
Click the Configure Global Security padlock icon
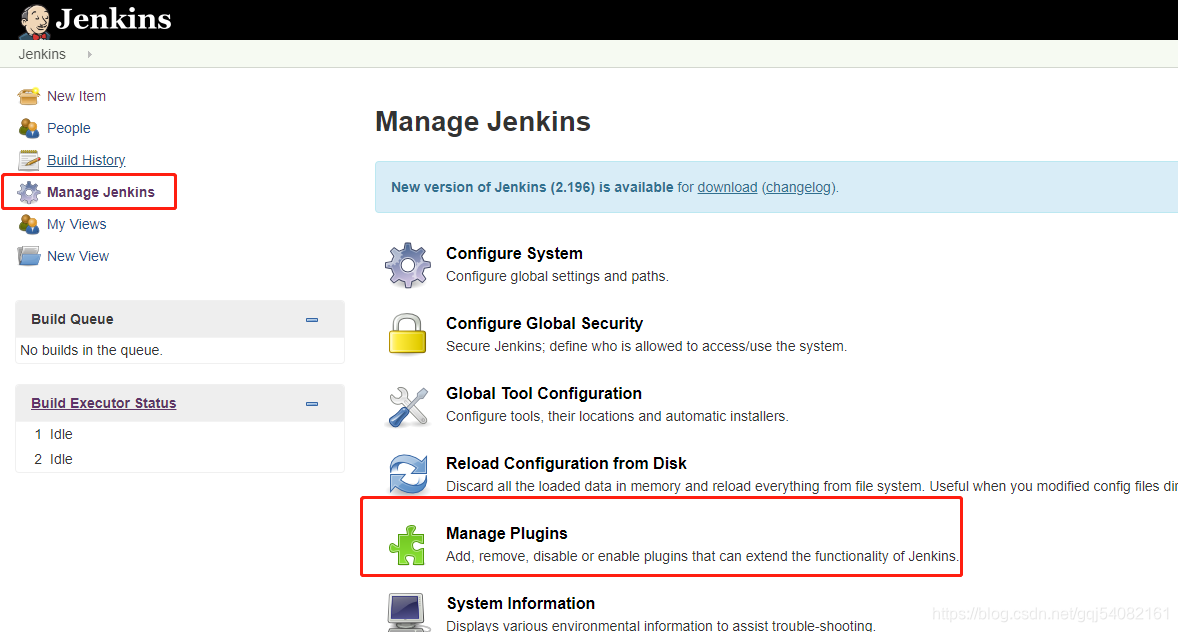408,334
